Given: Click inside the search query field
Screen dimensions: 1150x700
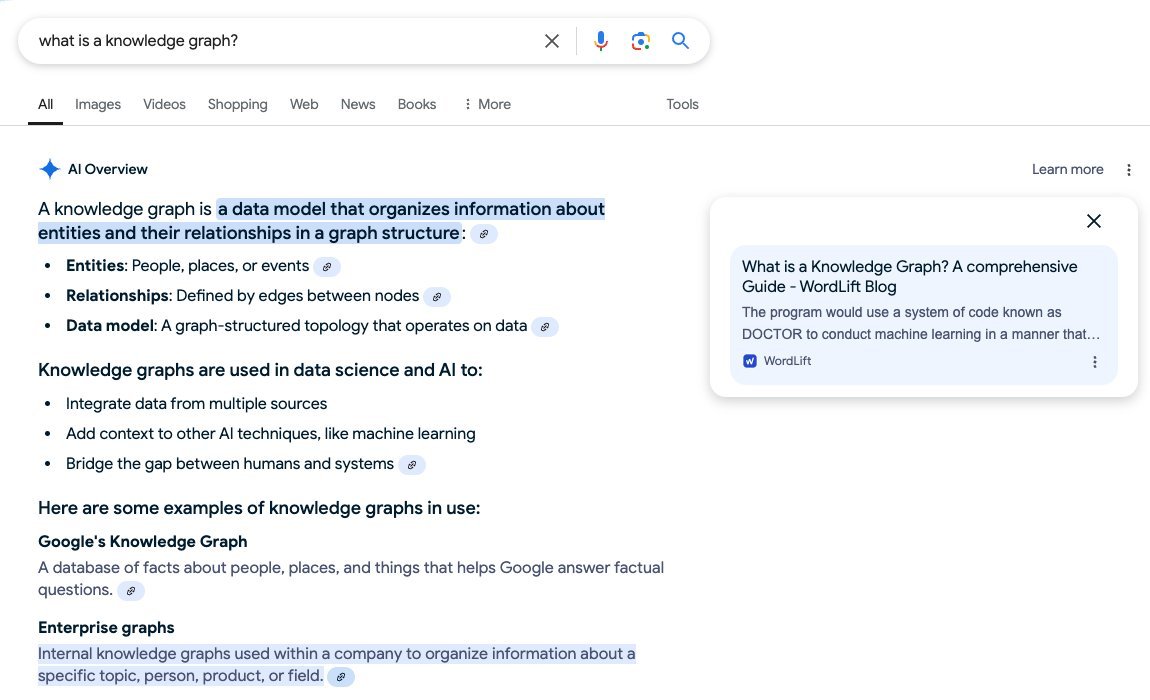Looking at the screenshot, I should 280,41.
